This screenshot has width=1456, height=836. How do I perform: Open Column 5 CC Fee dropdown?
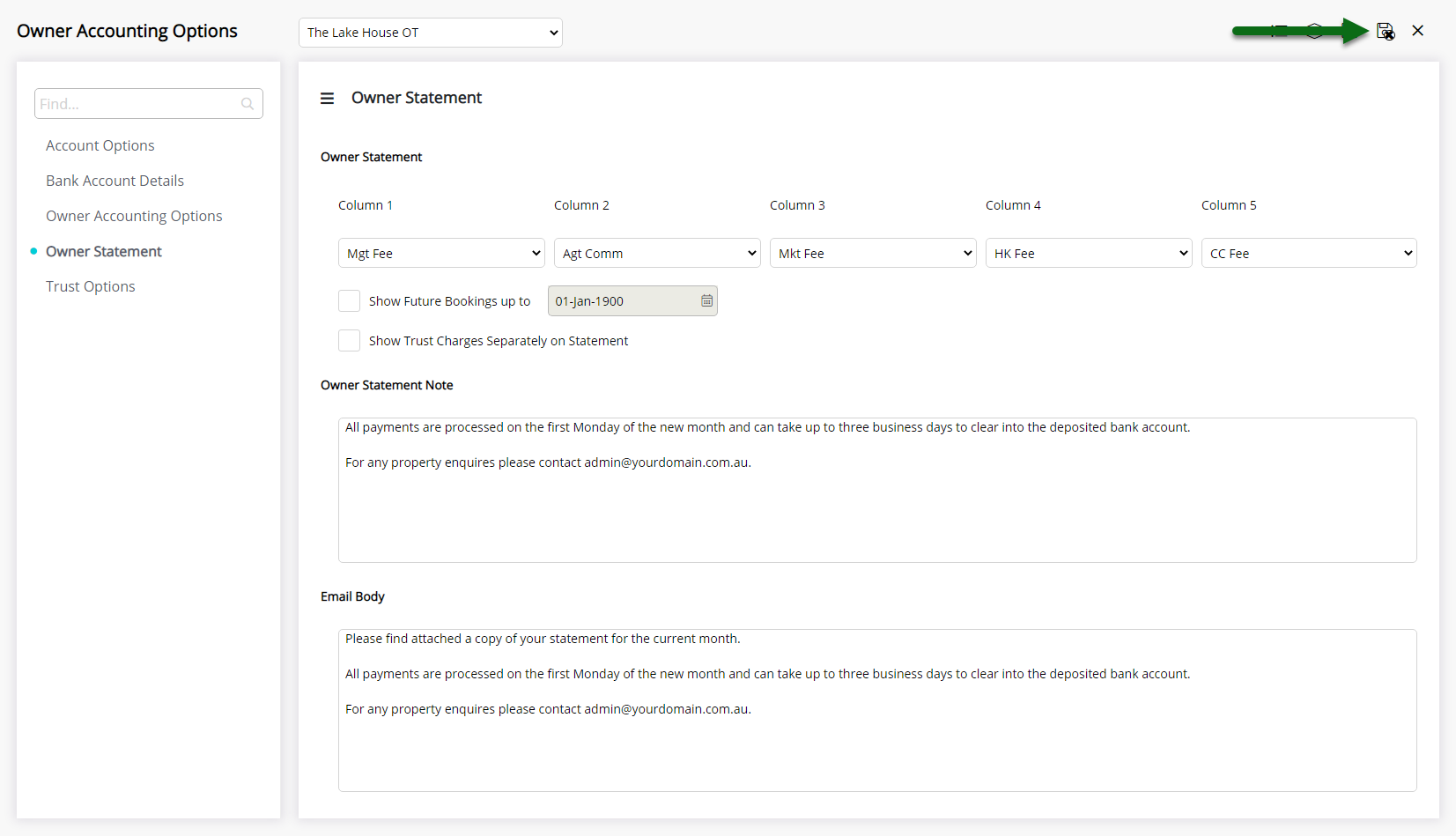tap(1309, 253)
